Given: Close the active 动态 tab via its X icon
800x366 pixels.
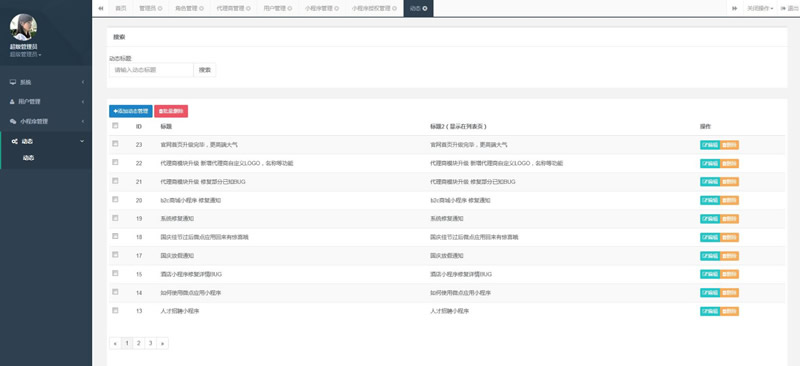Looking at the screenshot, I should pos(425,8).
